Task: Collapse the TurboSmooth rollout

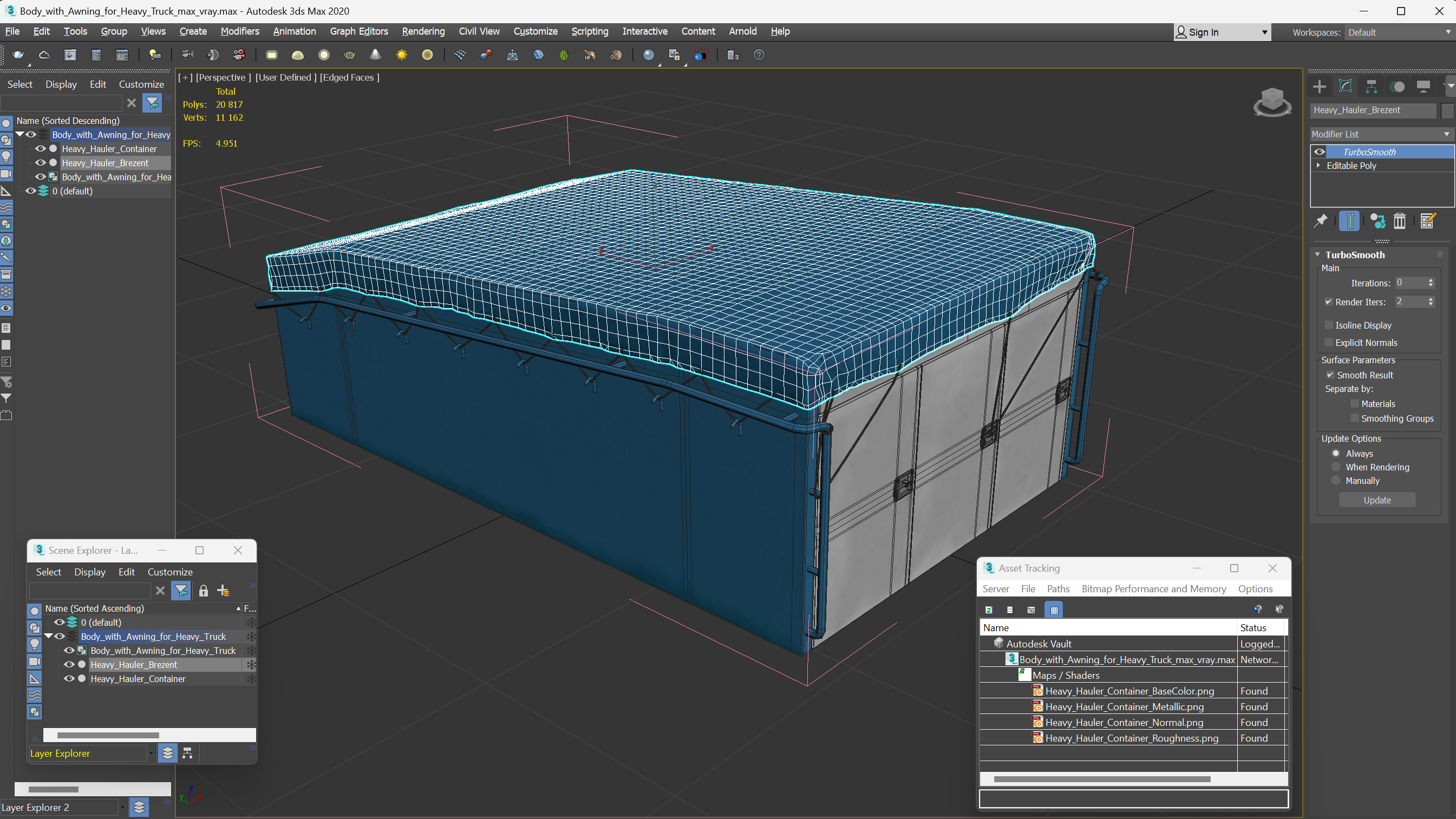Action: pos(1317,255)
